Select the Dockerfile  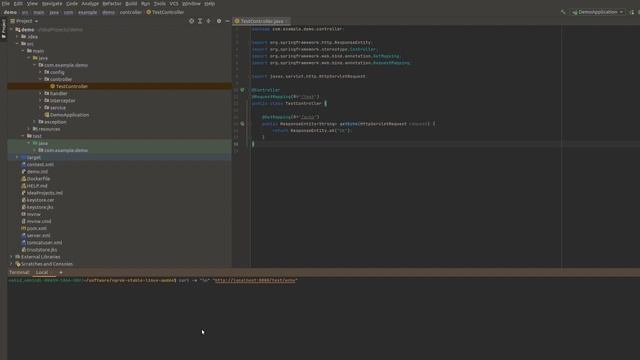tap(36, 179)
